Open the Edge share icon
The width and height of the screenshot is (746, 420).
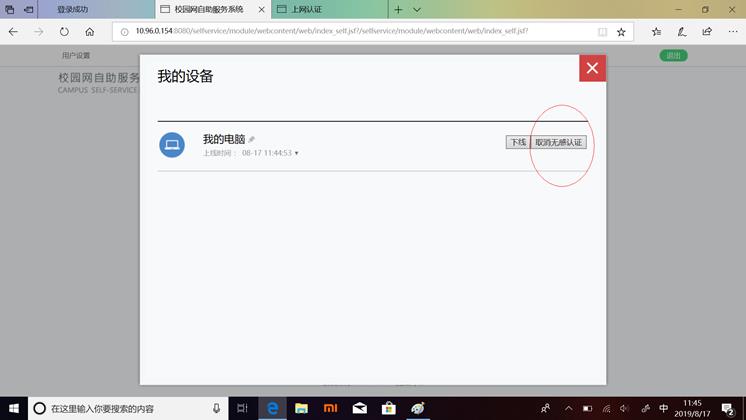point(707,32)
